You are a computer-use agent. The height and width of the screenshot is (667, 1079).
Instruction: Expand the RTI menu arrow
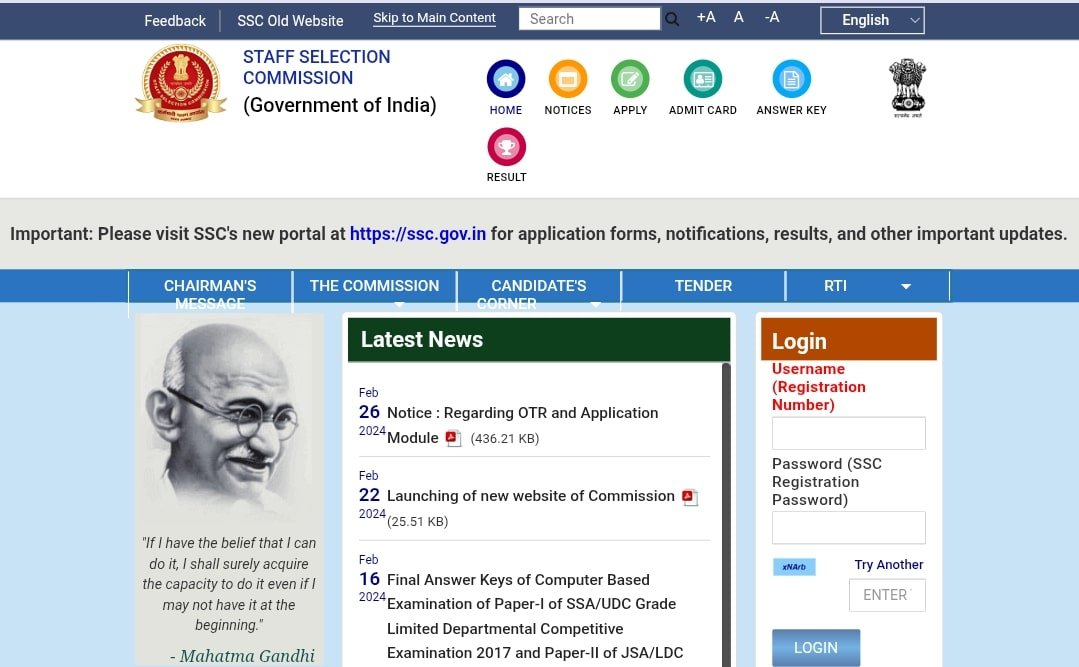[906, 286]
